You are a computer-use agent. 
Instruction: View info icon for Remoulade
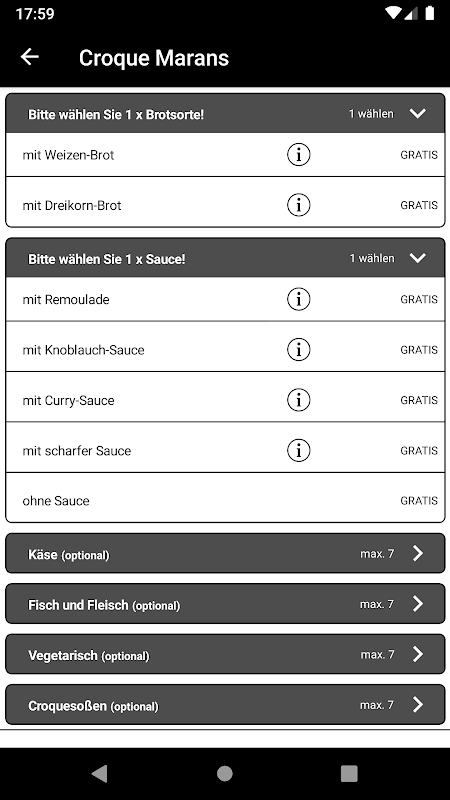(x=298, y=299)
